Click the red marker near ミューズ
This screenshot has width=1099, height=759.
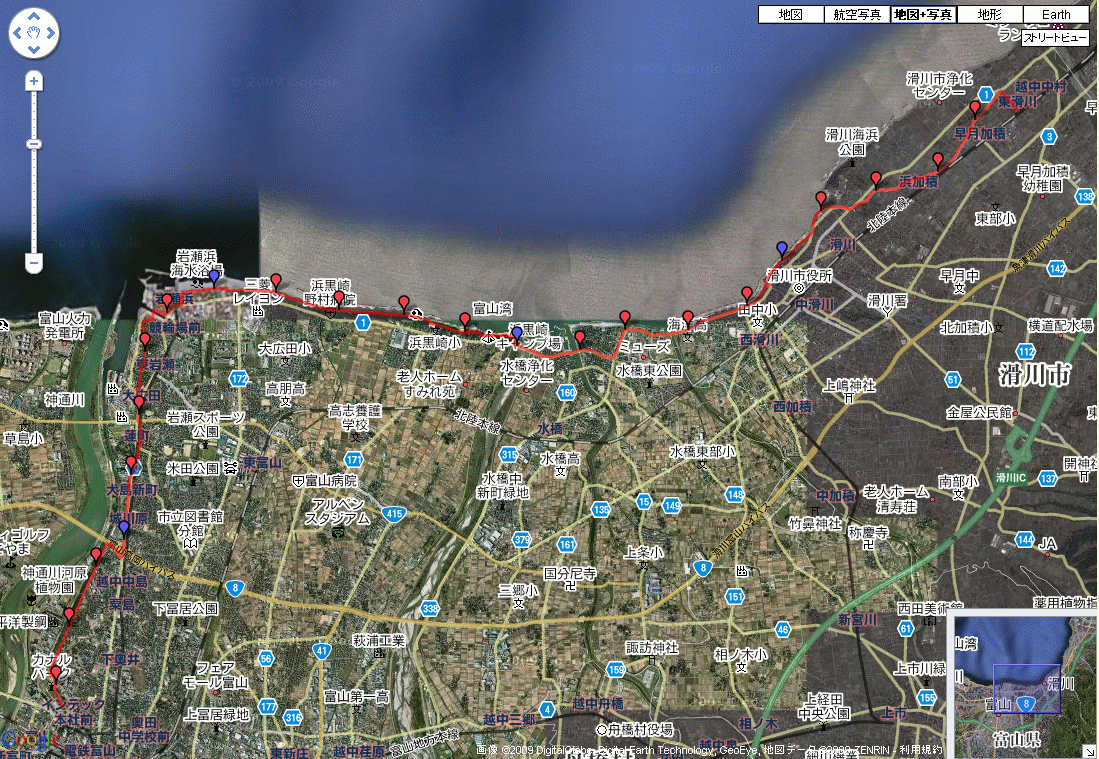tap(625, 317)
